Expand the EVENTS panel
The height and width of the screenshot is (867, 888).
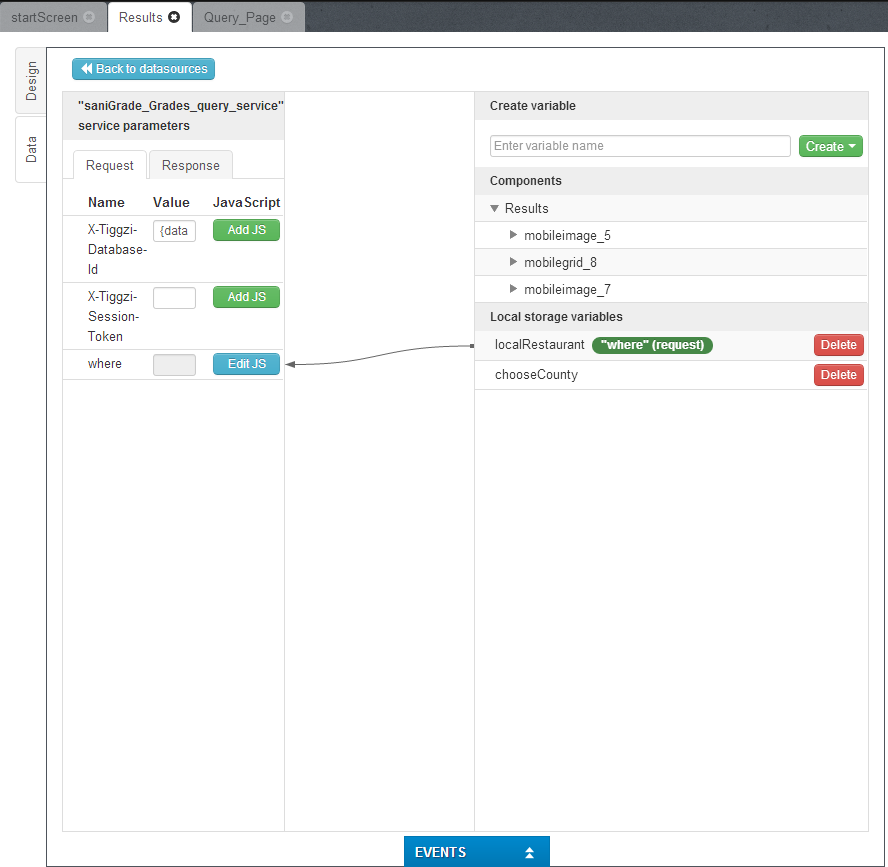coord(476,852)
